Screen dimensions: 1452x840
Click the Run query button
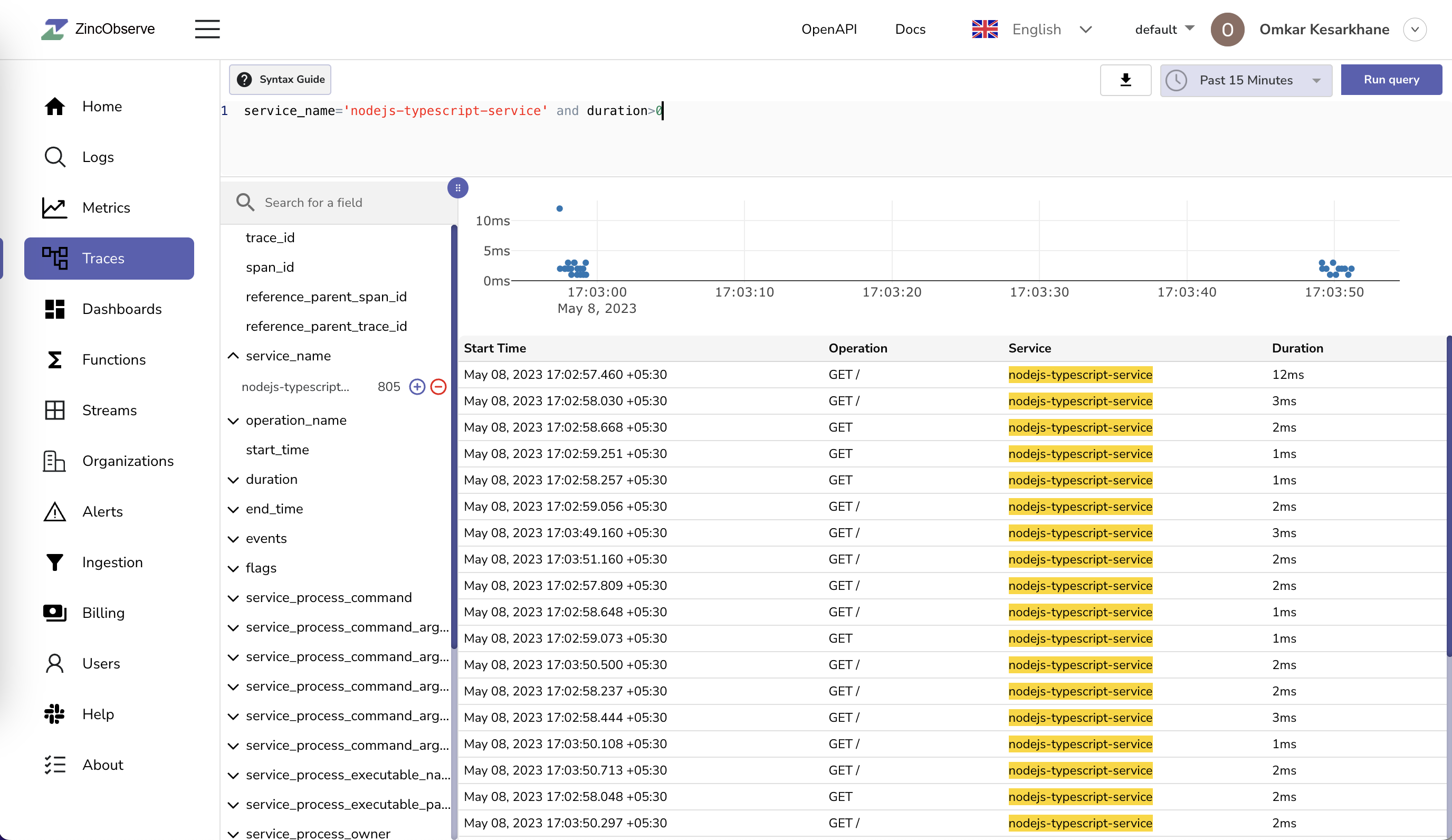pos(1391,80)
